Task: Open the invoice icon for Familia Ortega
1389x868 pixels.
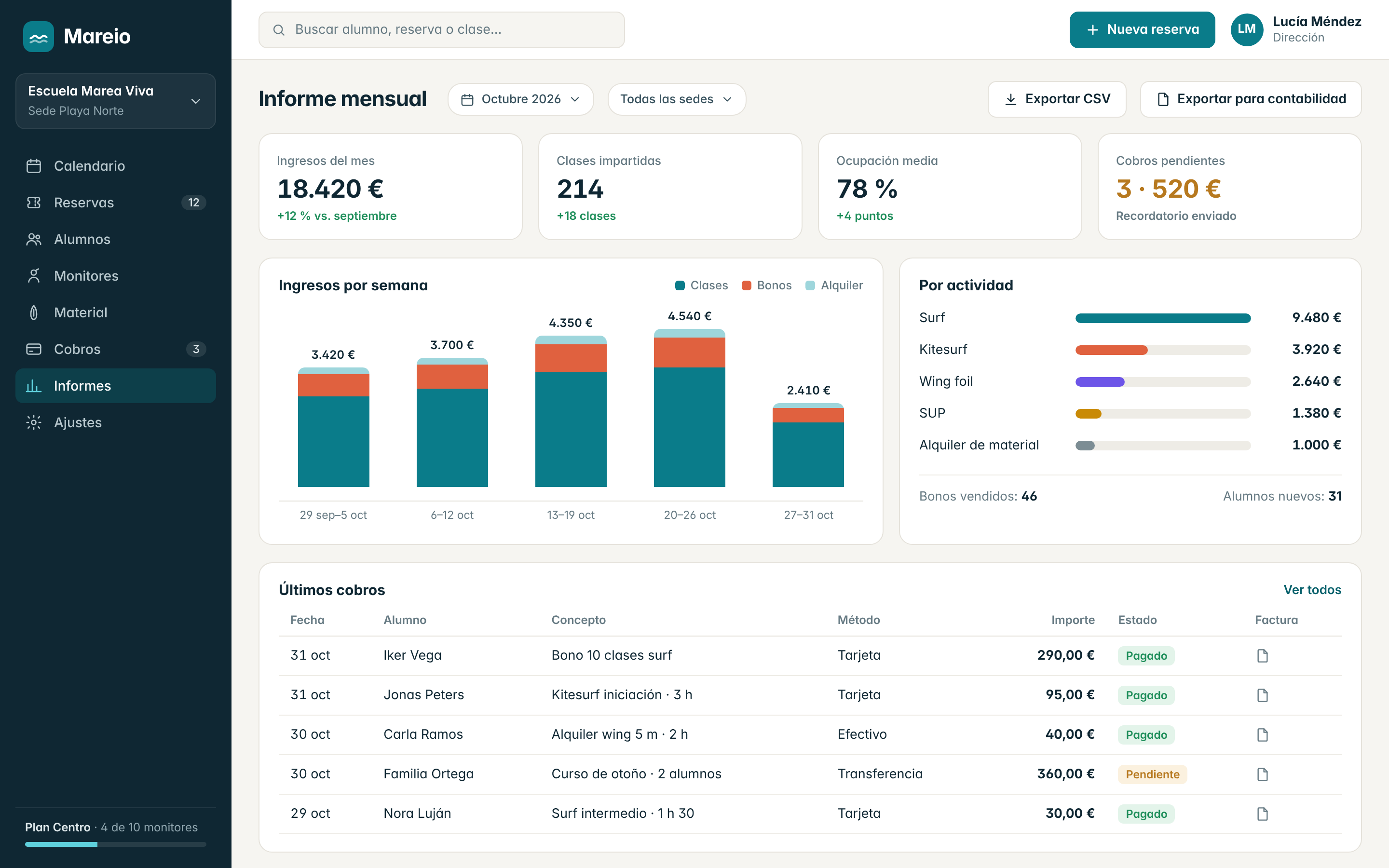Action: tap(1262, 774)
